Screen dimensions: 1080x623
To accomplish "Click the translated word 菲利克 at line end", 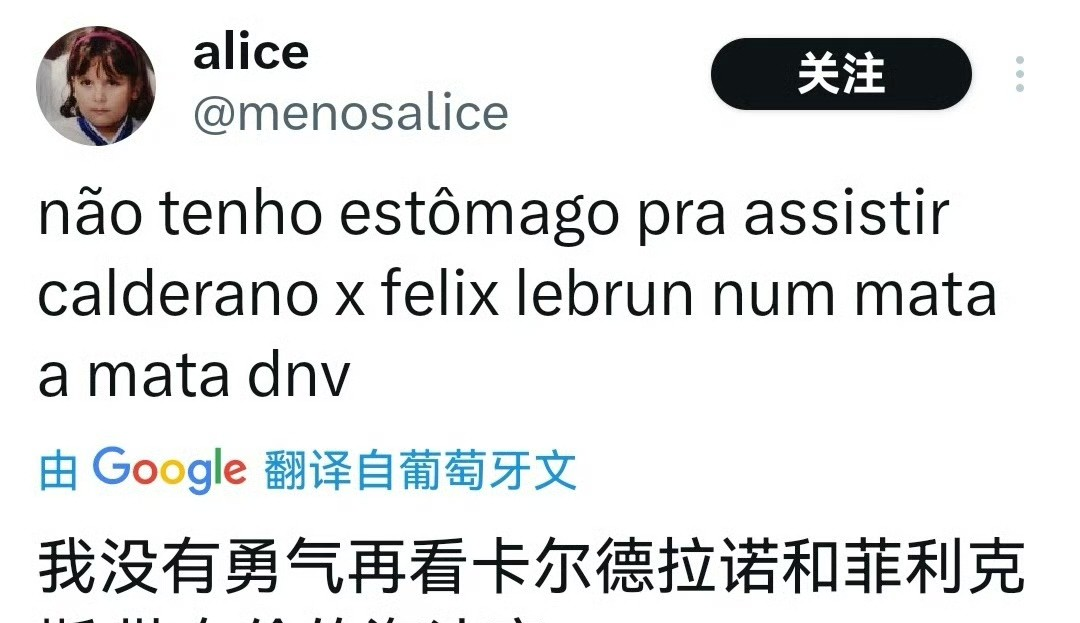I will coord(935,568).
